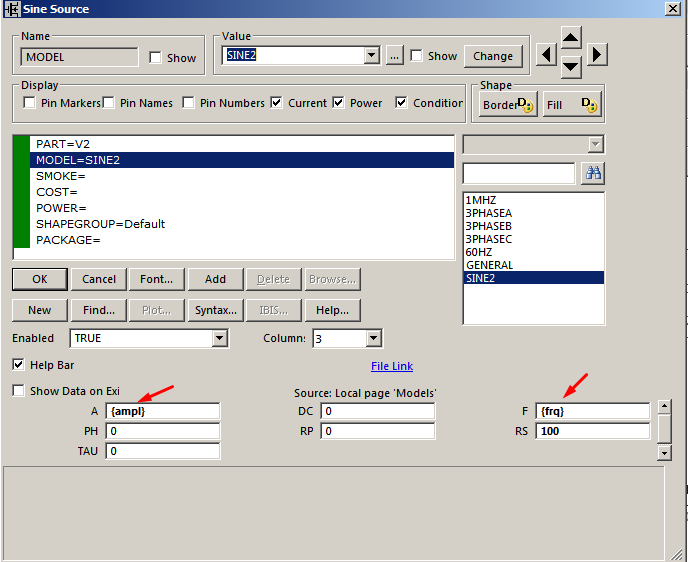The height and width of the screenshot is (562, 688).
Task: Click the left arrow navigation button
Action: coord(546,55)
